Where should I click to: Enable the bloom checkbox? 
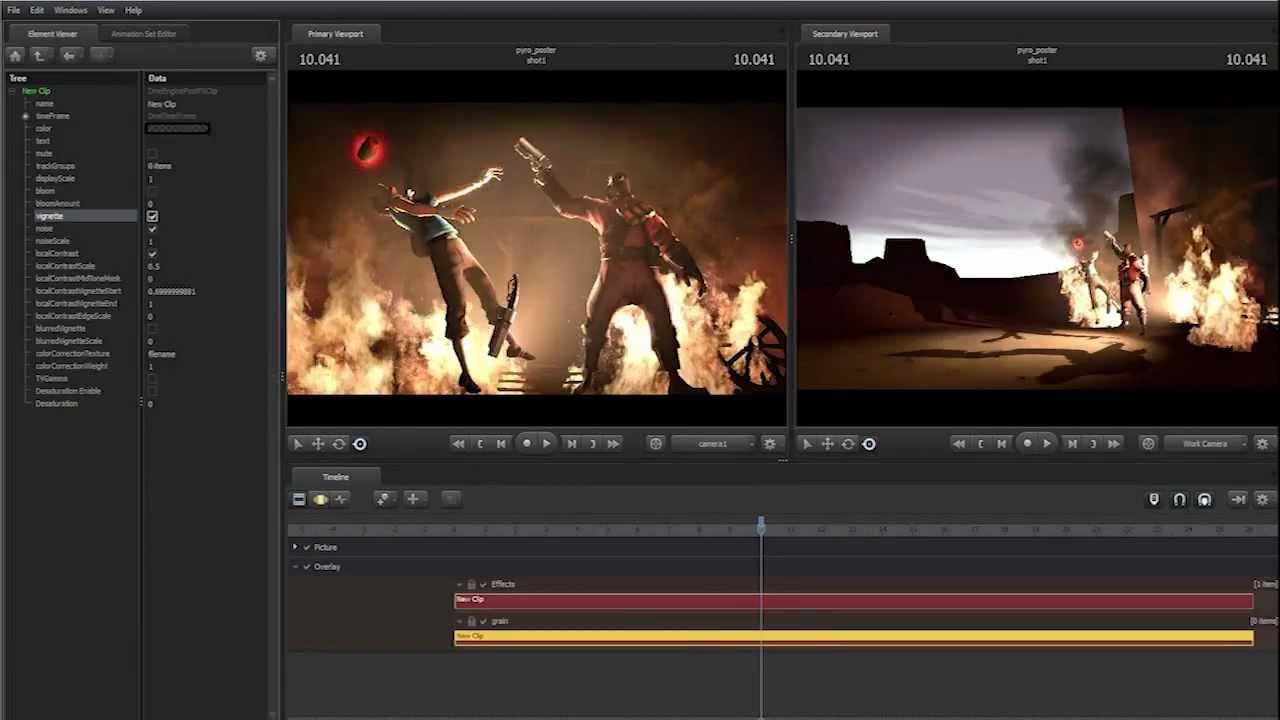[152, 191]
